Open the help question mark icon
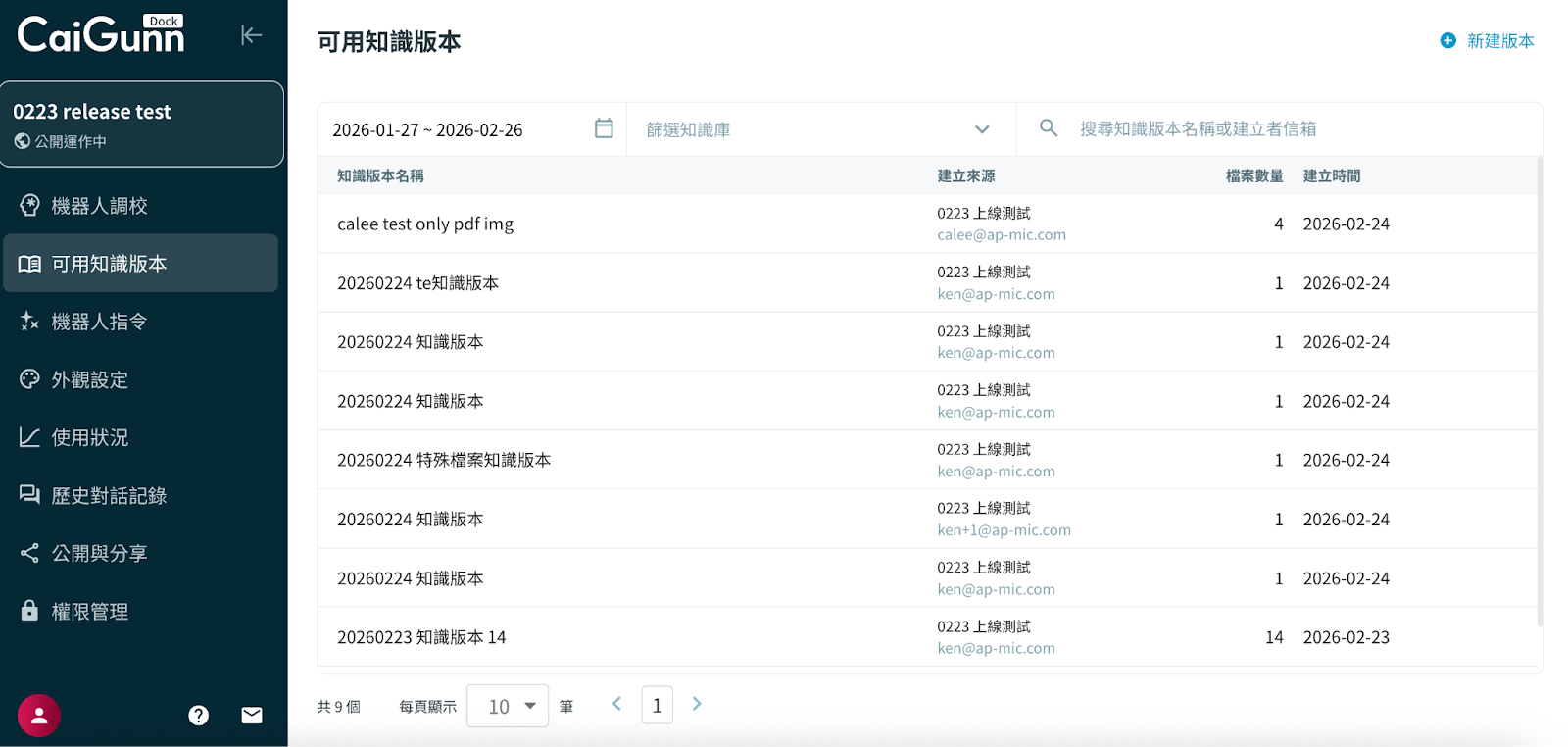Viewport: 1568px width, 747px height. (199, 716)
